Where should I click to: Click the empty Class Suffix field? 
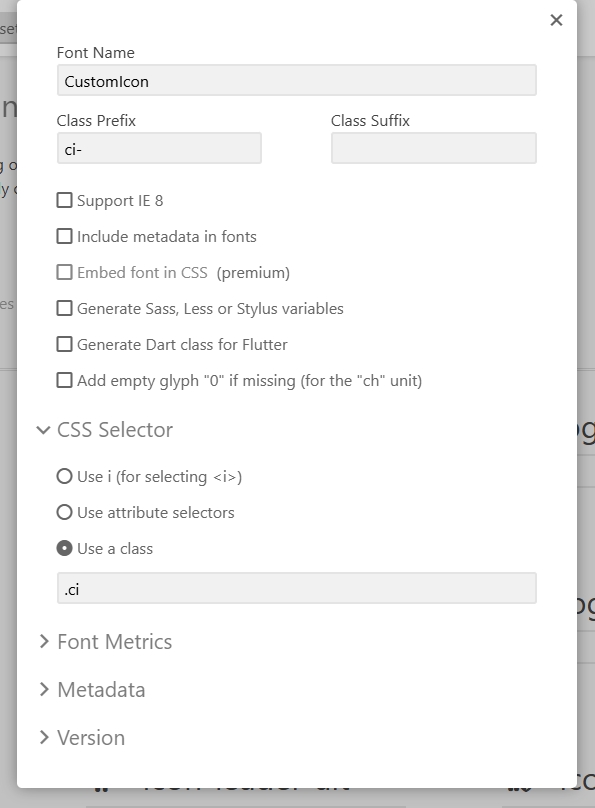(434, 148)
